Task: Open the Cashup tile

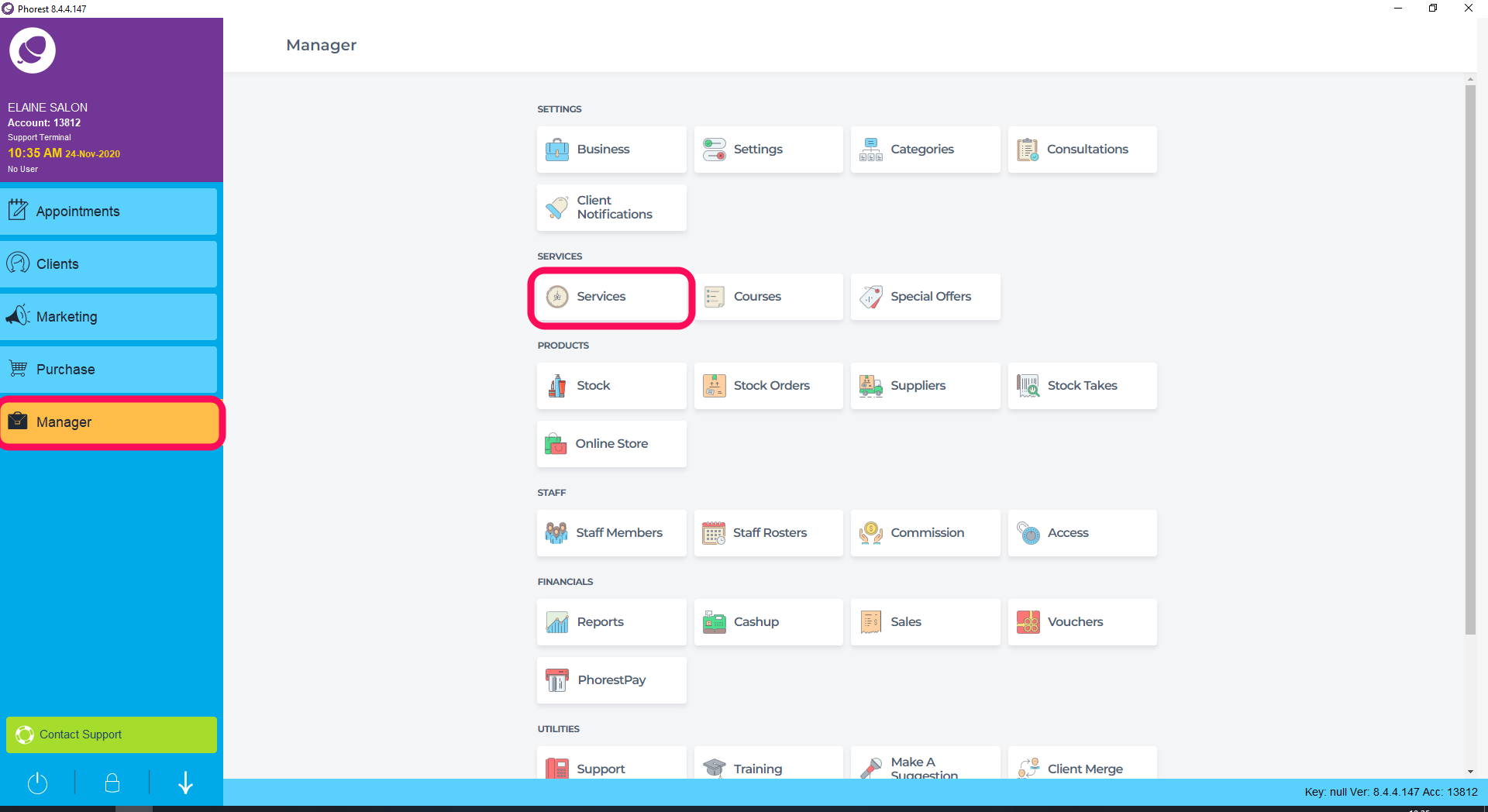Action: click(768, 622)
